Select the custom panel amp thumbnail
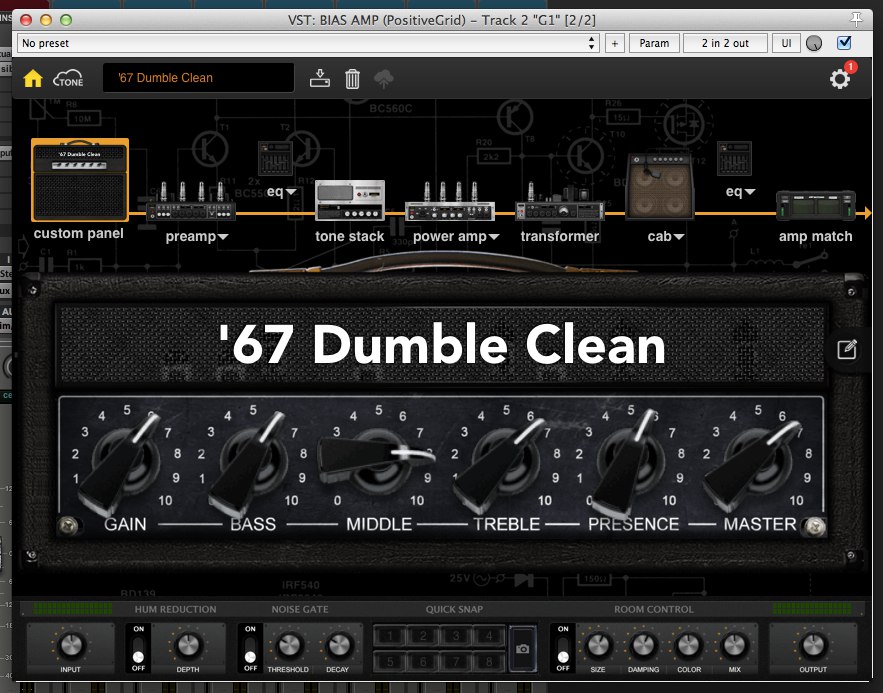883x693 pixels. [80, 180]
